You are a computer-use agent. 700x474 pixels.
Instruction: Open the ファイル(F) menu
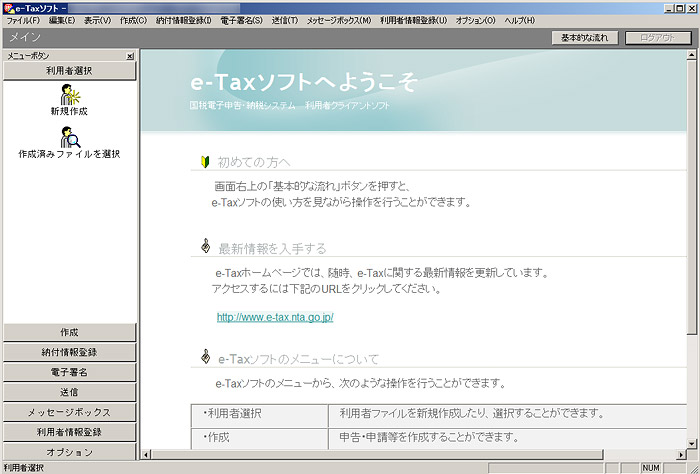(x=23, y=21)
